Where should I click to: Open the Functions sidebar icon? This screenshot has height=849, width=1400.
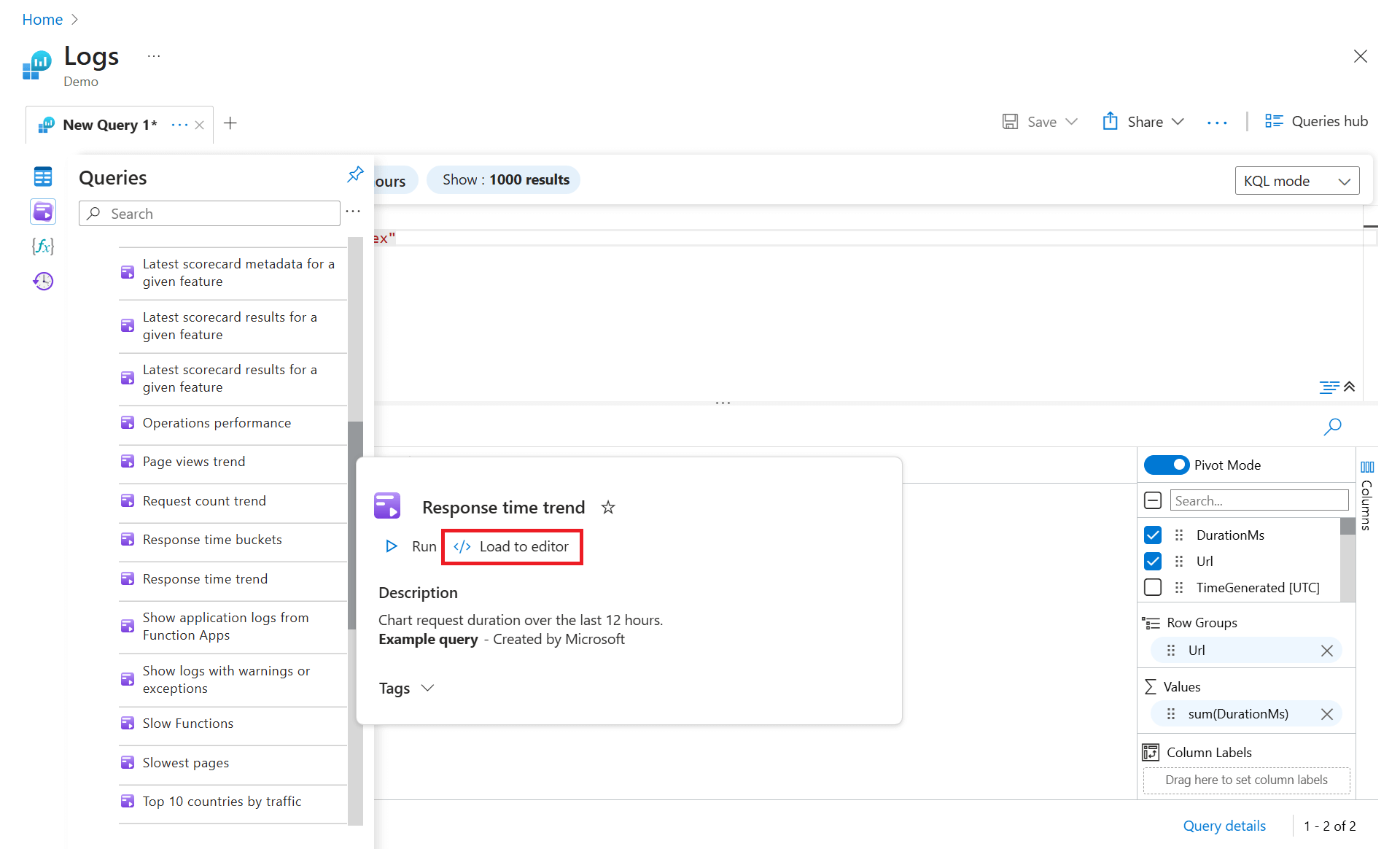[43, 247]
